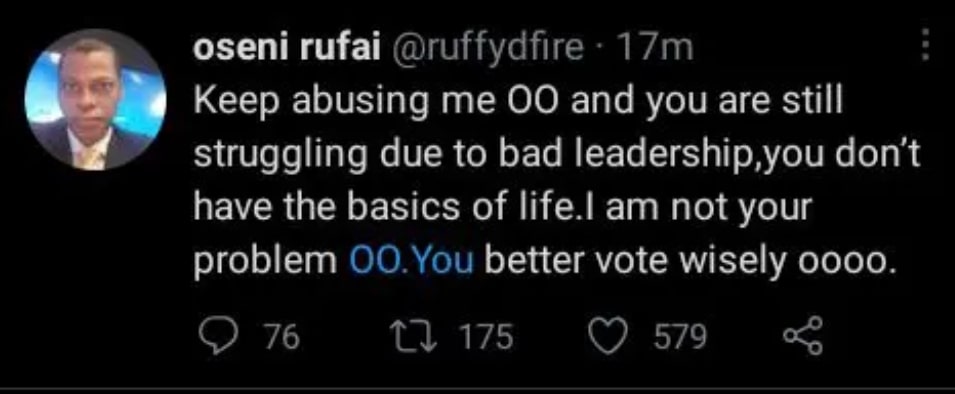Click the word "problem" in the tweet
The image size is (955, 394).
click(267, 262)
